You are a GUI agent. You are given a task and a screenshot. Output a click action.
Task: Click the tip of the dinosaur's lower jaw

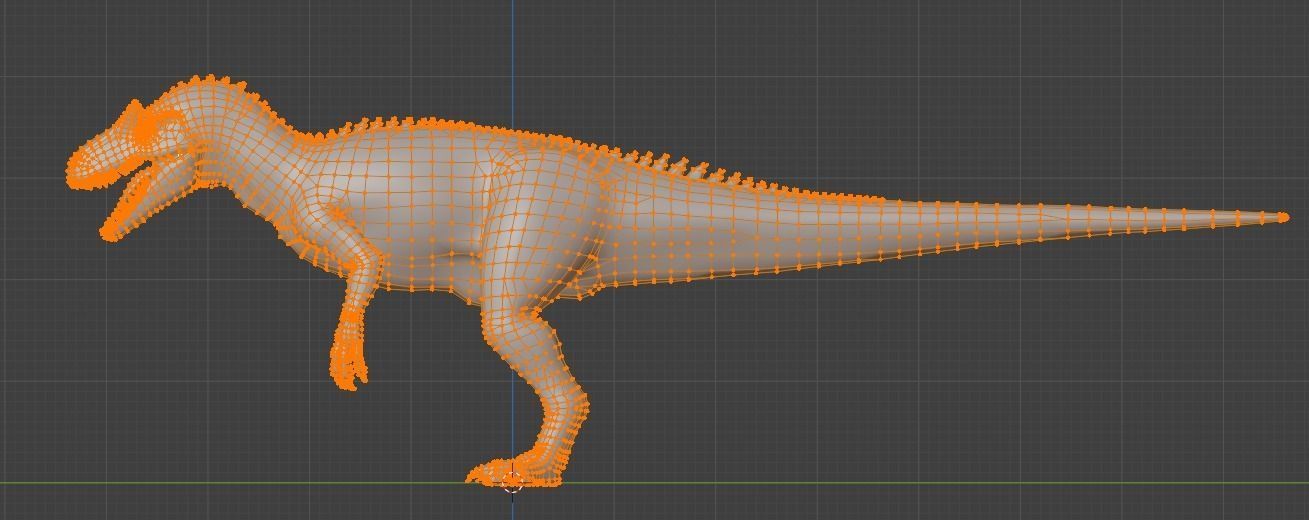107,234
